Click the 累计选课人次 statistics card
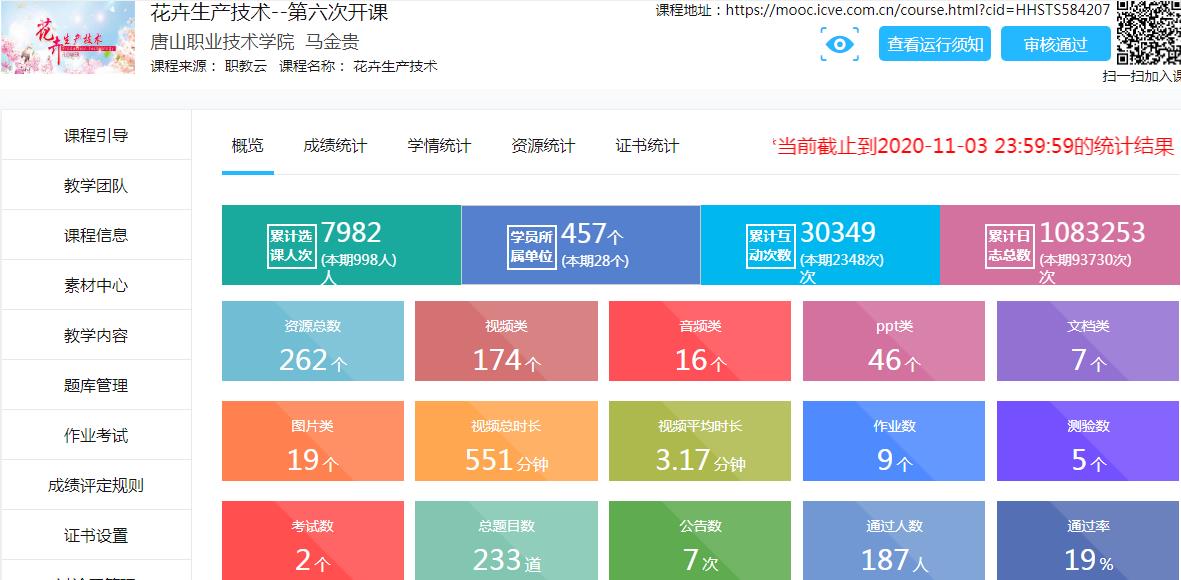Screen dimensions: 1181x580 [341, 245]
